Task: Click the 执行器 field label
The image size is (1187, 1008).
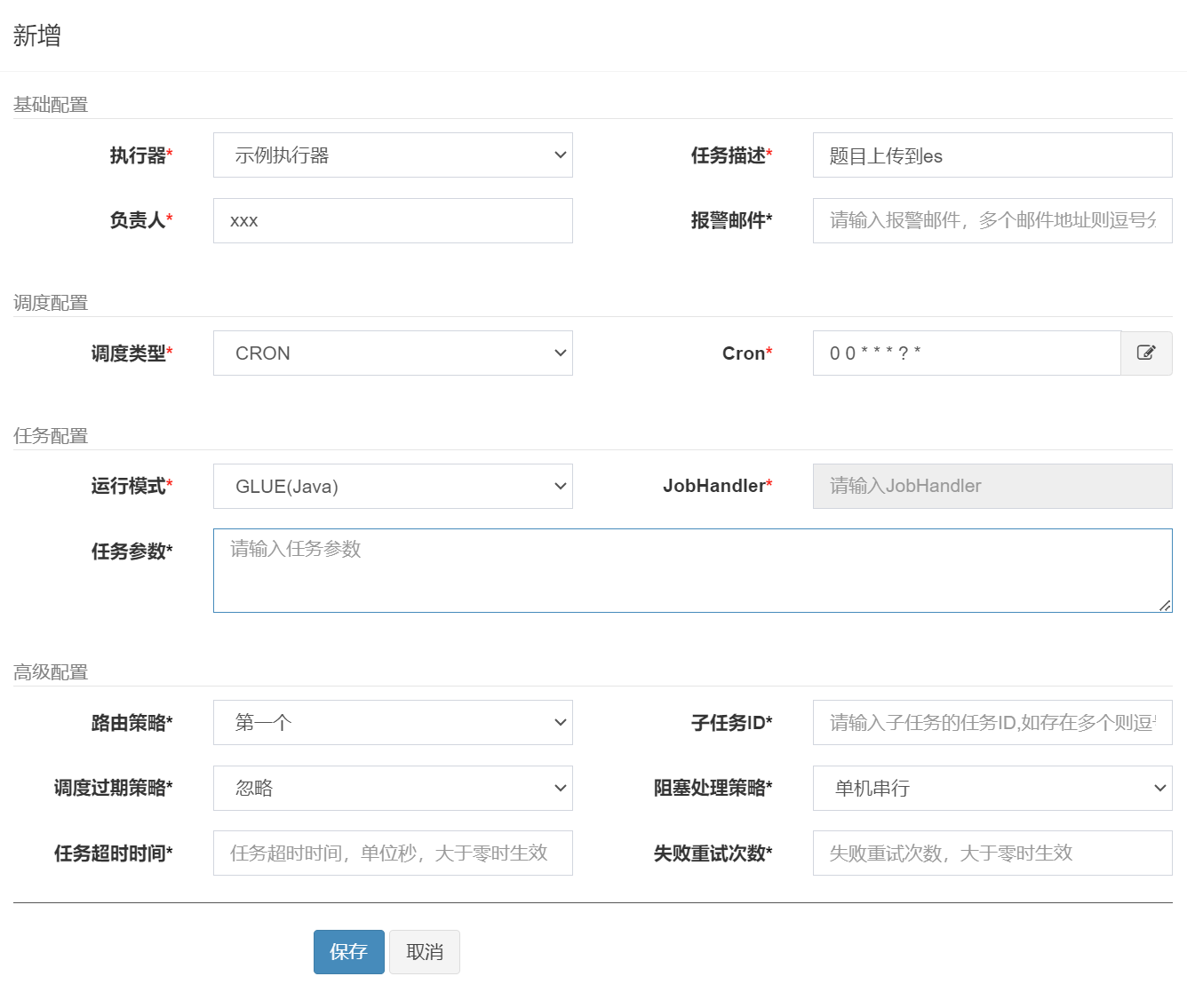Action: 139,155
